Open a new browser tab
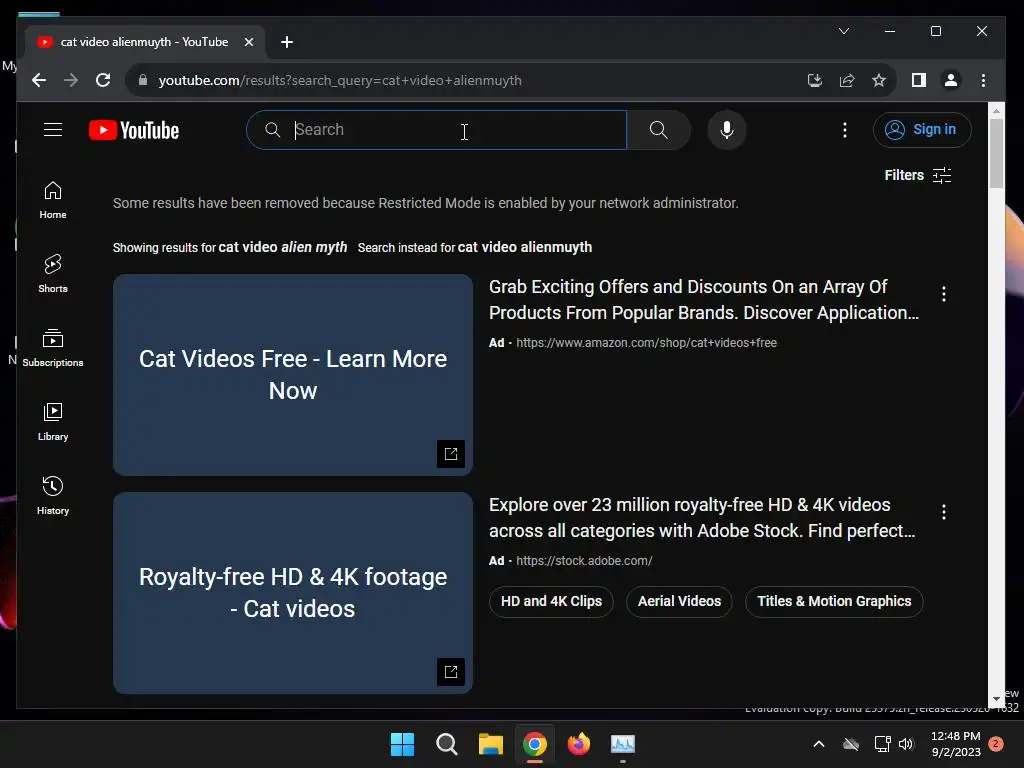 coord(287,42)
